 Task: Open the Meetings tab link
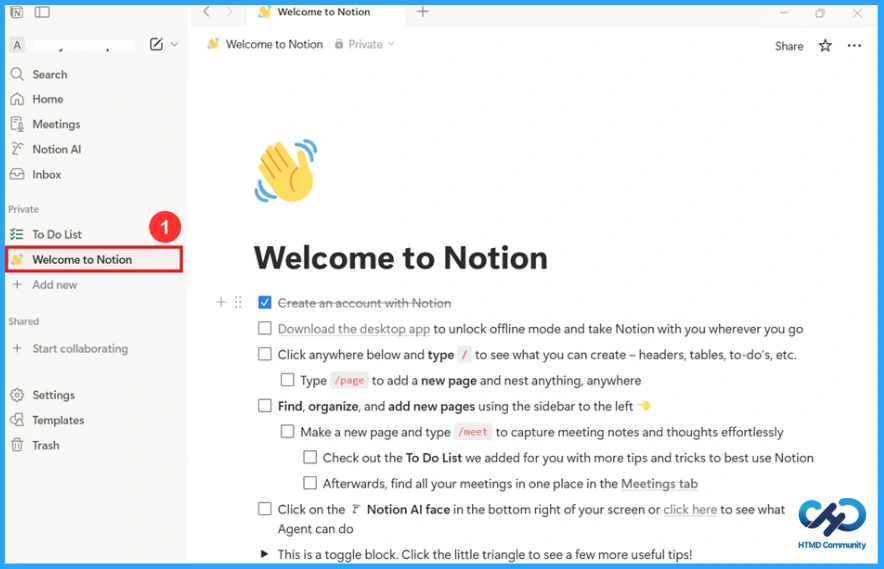(659, 483)
